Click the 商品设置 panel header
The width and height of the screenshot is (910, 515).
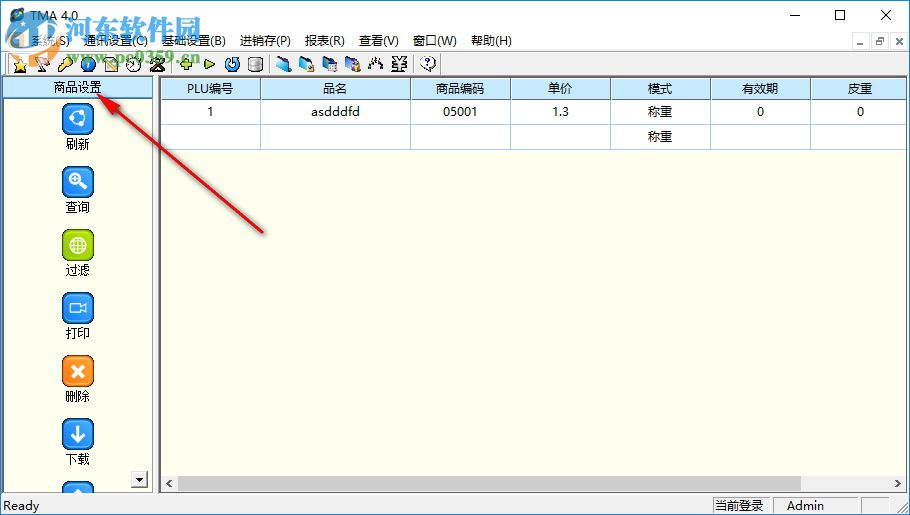pos(78,88)
